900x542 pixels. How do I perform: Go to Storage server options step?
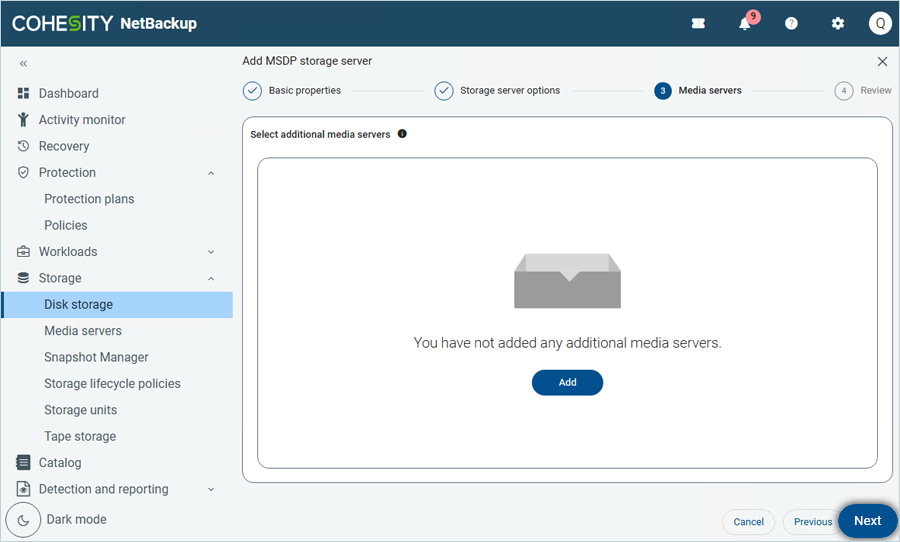tap(444, 91)
